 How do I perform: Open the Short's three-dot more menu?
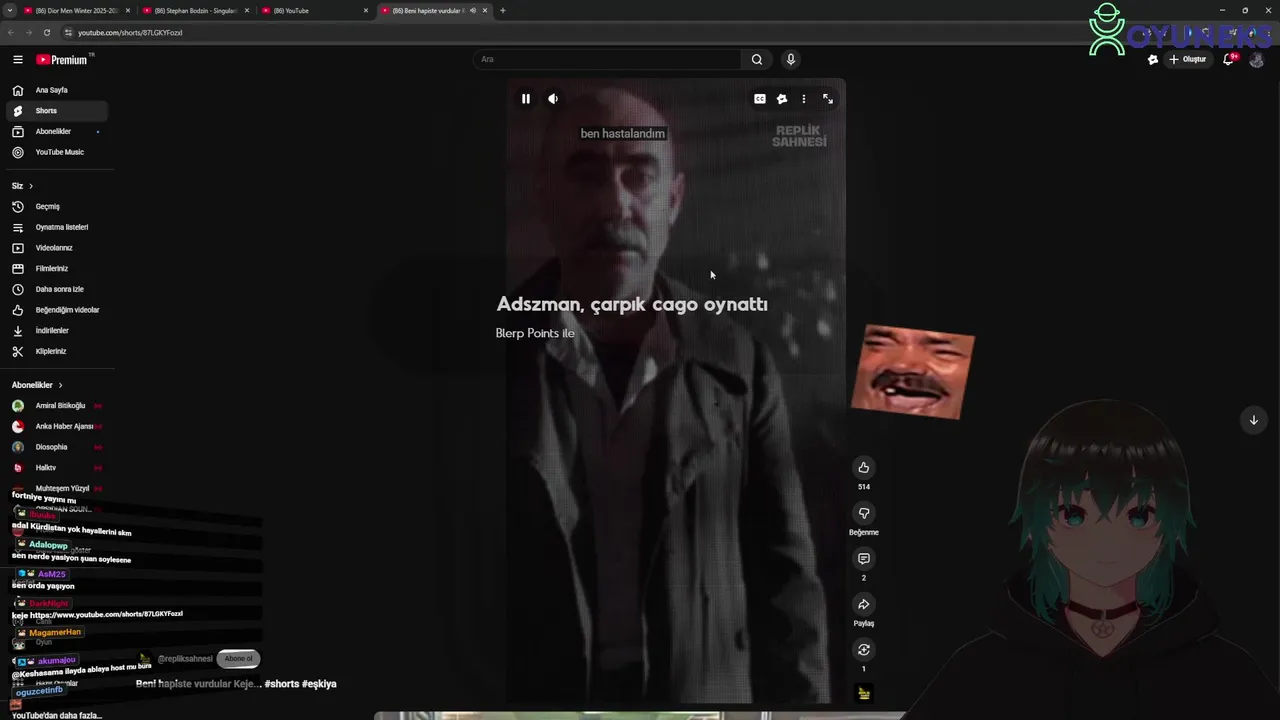coord(804,99)
